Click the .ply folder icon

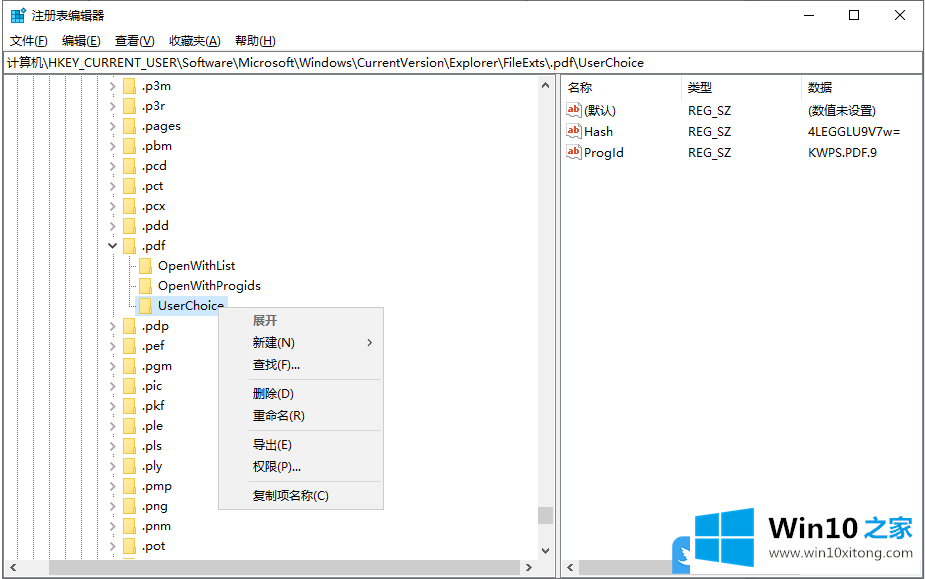click(x=129, y=466)
